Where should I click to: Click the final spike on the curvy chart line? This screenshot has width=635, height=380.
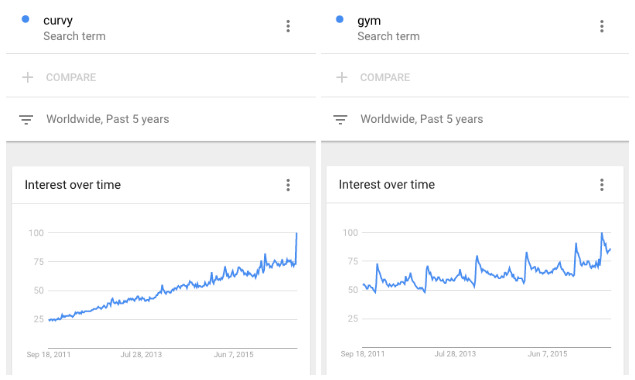click(296, 234)
